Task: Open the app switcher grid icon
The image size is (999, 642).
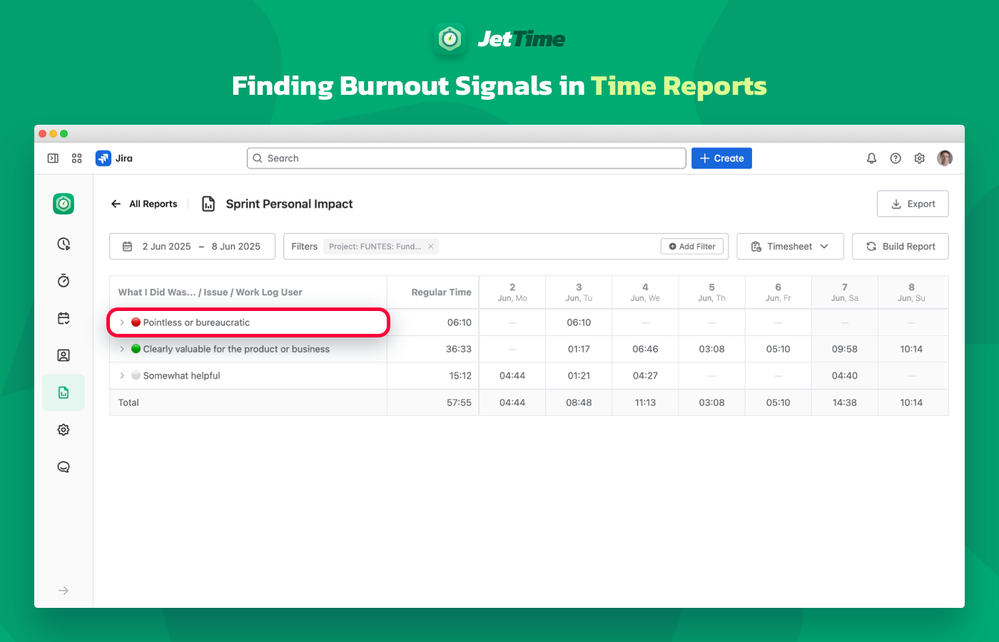Action: 76,158
